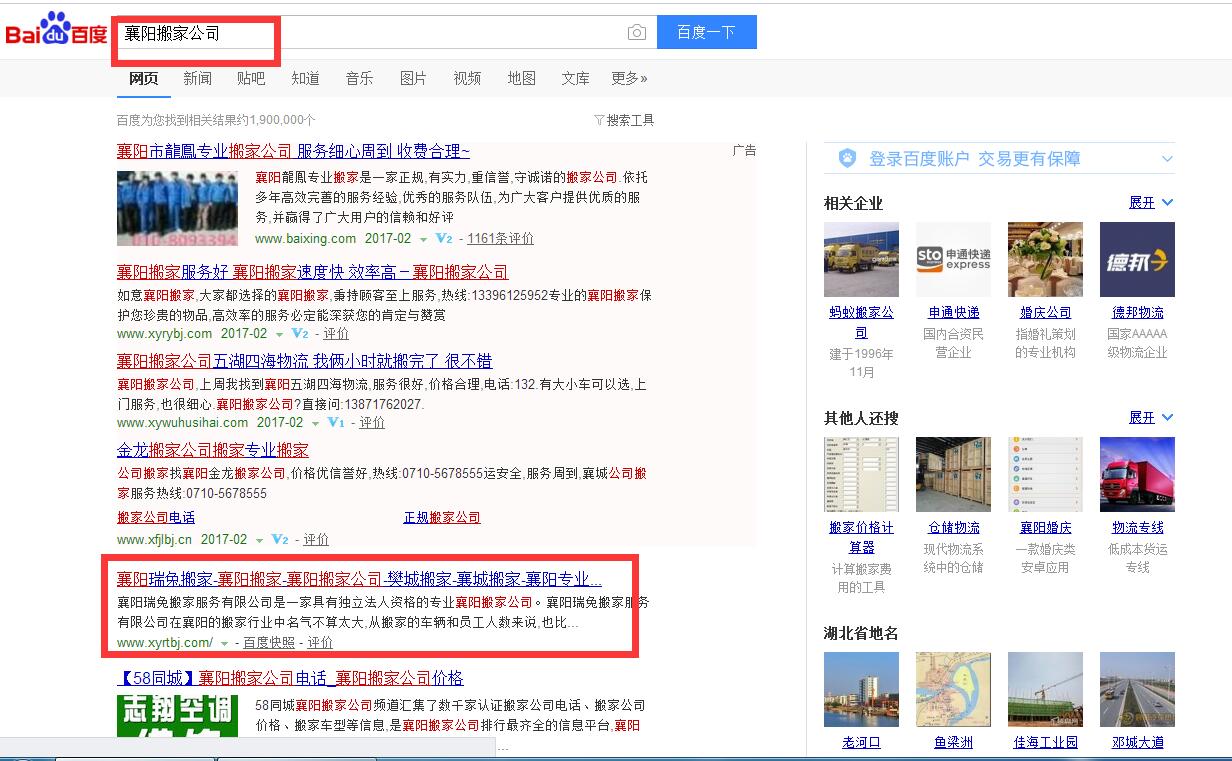Click 物流专线 red truck thumbnail

(1137, 474)
